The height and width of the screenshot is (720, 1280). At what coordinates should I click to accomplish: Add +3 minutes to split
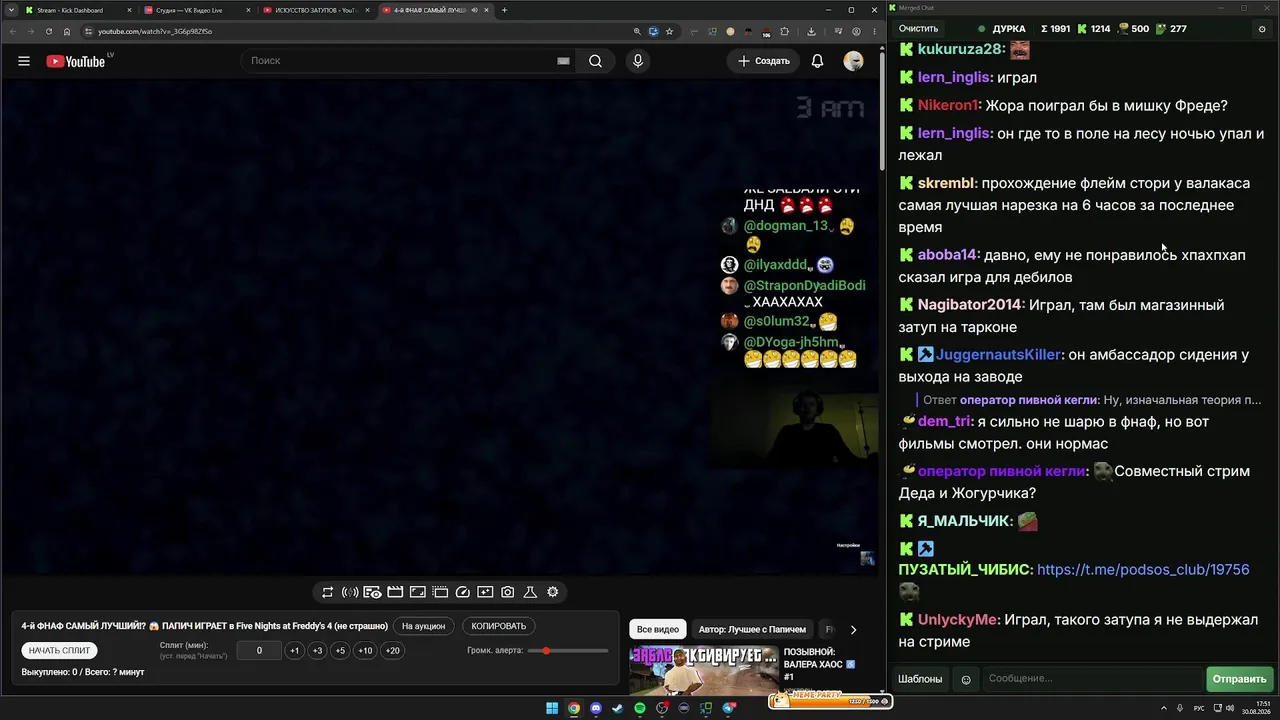coord(317,651)
